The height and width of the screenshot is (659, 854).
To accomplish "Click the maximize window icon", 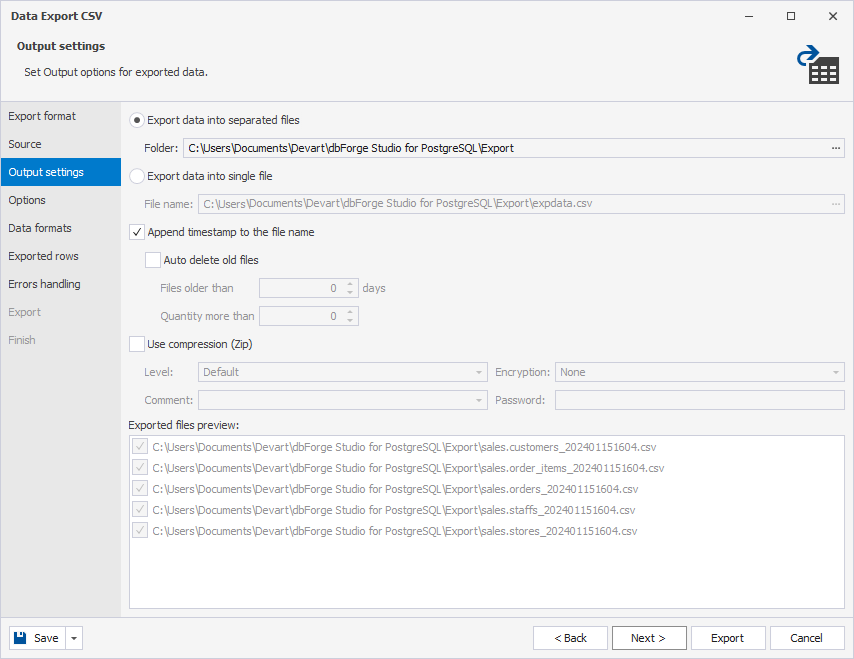I will tap(791, 16).
